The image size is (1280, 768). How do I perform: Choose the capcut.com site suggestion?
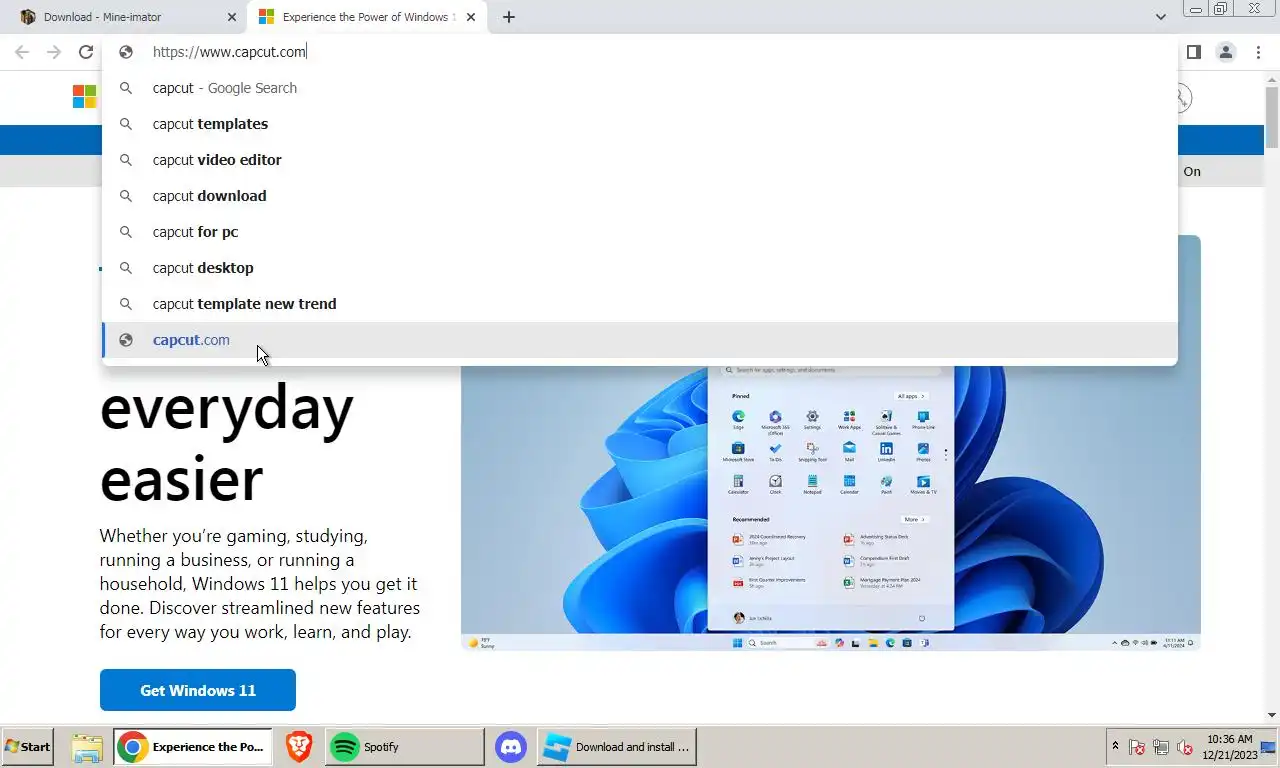pyautogui.click(x=640, y=340)
